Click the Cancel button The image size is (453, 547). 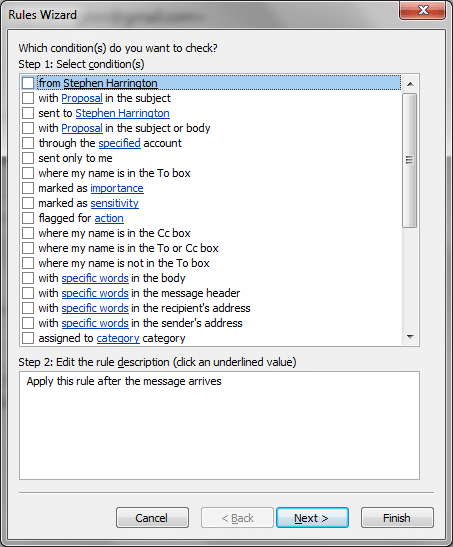pyautogui.click(x=152, y=518)
